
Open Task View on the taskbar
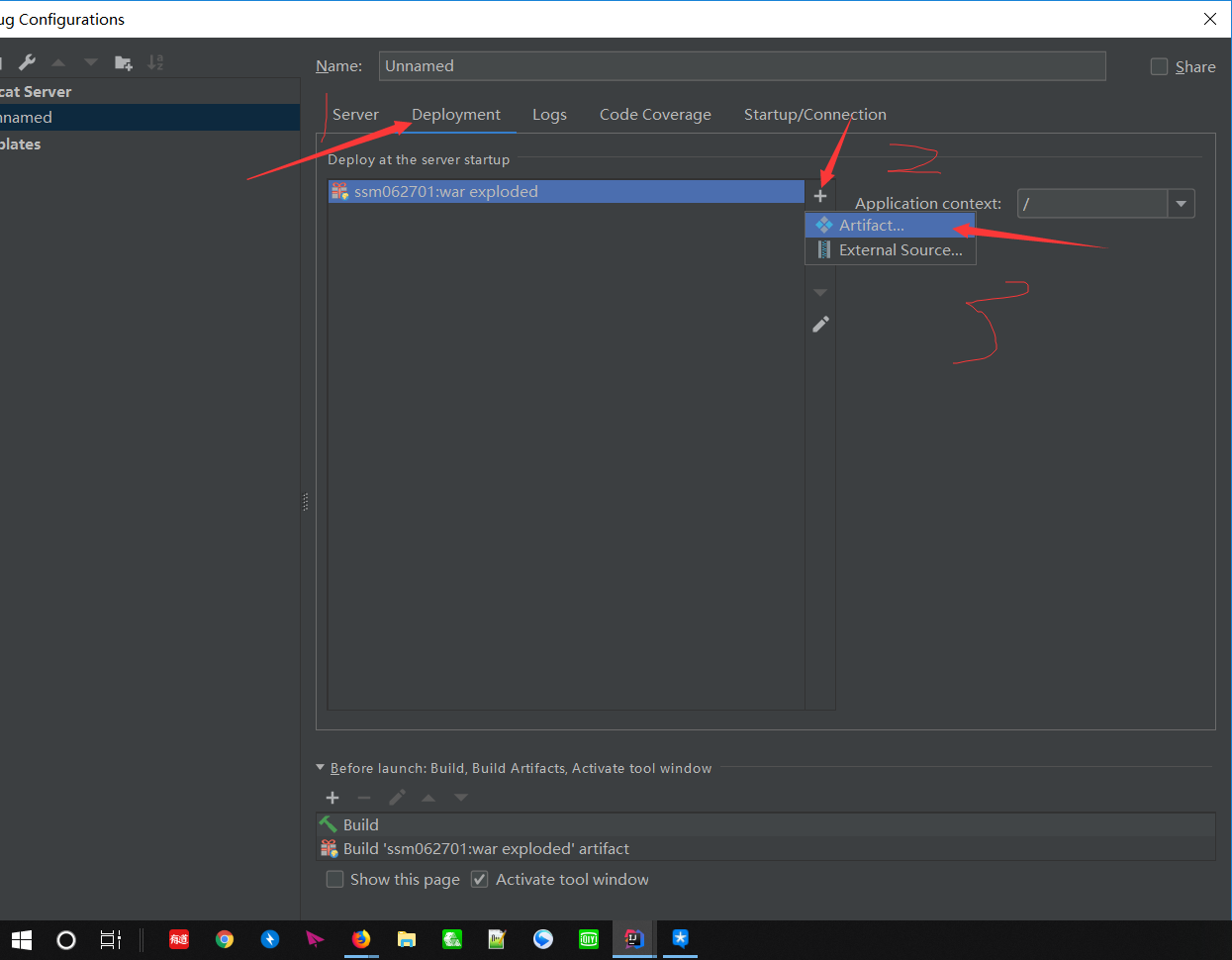[x=111, y=940]
